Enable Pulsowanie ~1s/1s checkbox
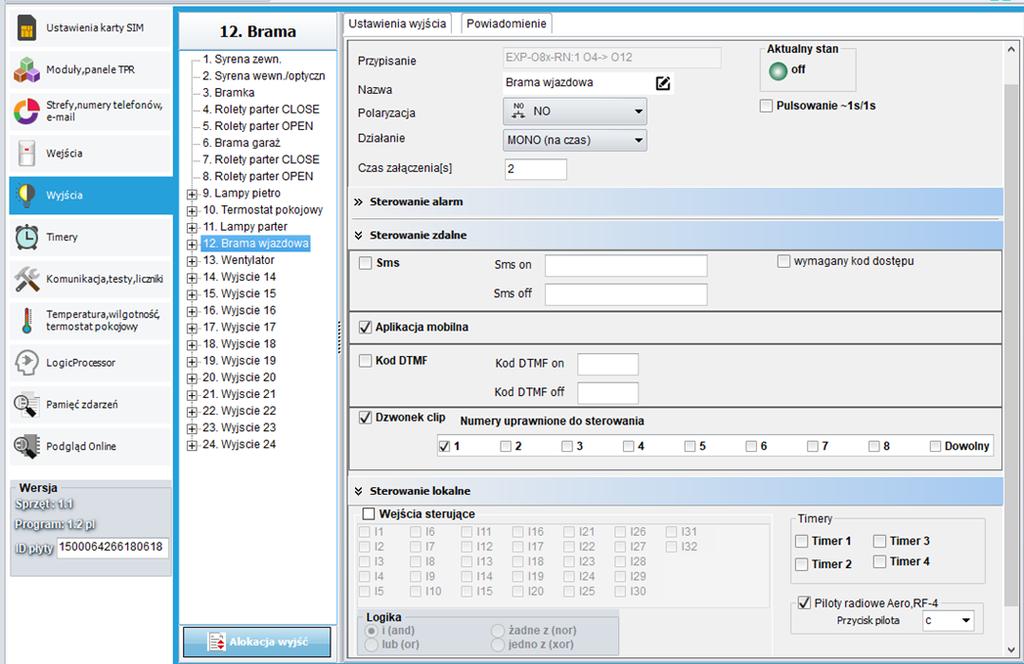The width and height of the screenshot is (1024, 664). click(x=766, y=106)
